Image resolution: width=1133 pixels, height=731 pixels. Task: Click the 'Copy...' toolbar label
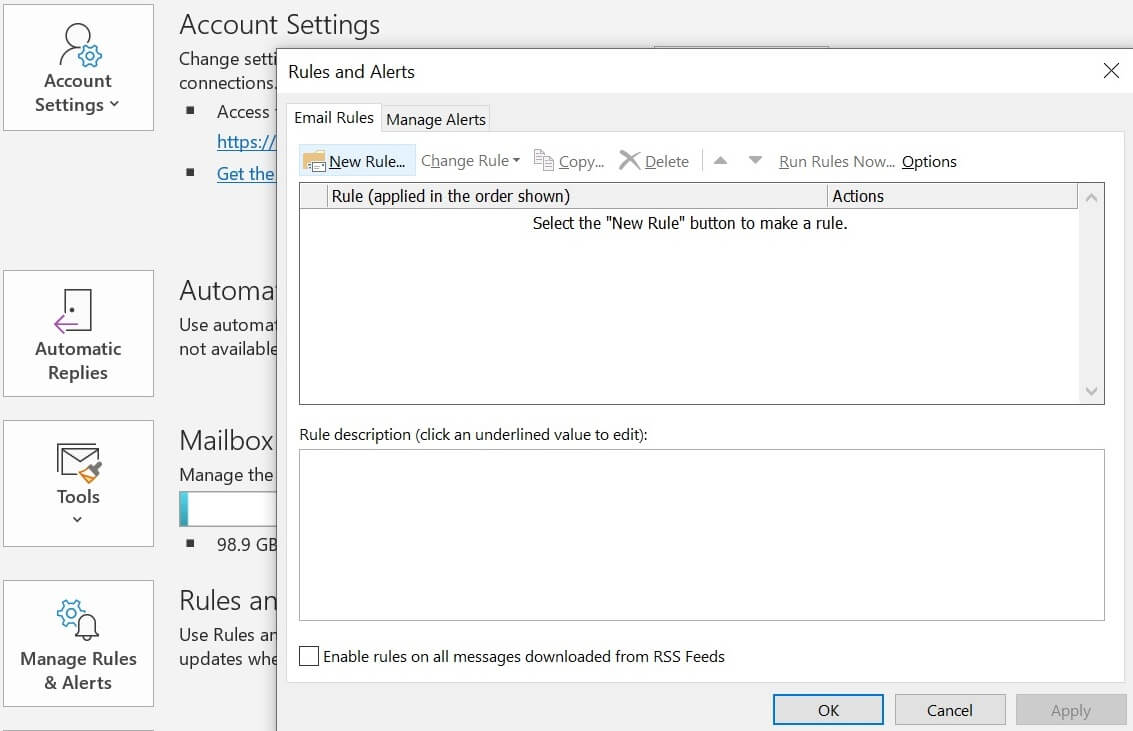(581, 161)
